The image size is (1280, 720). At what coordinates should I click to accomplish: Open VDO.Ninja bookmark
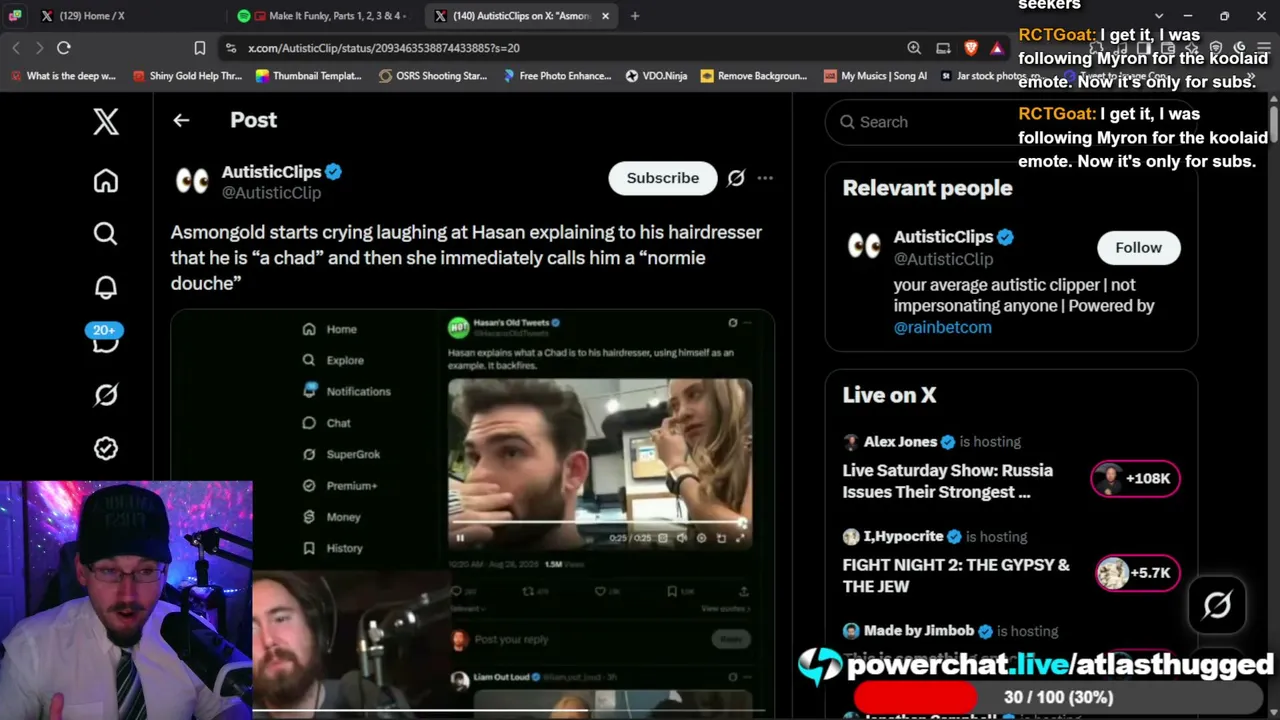click(x=656, y=76)
